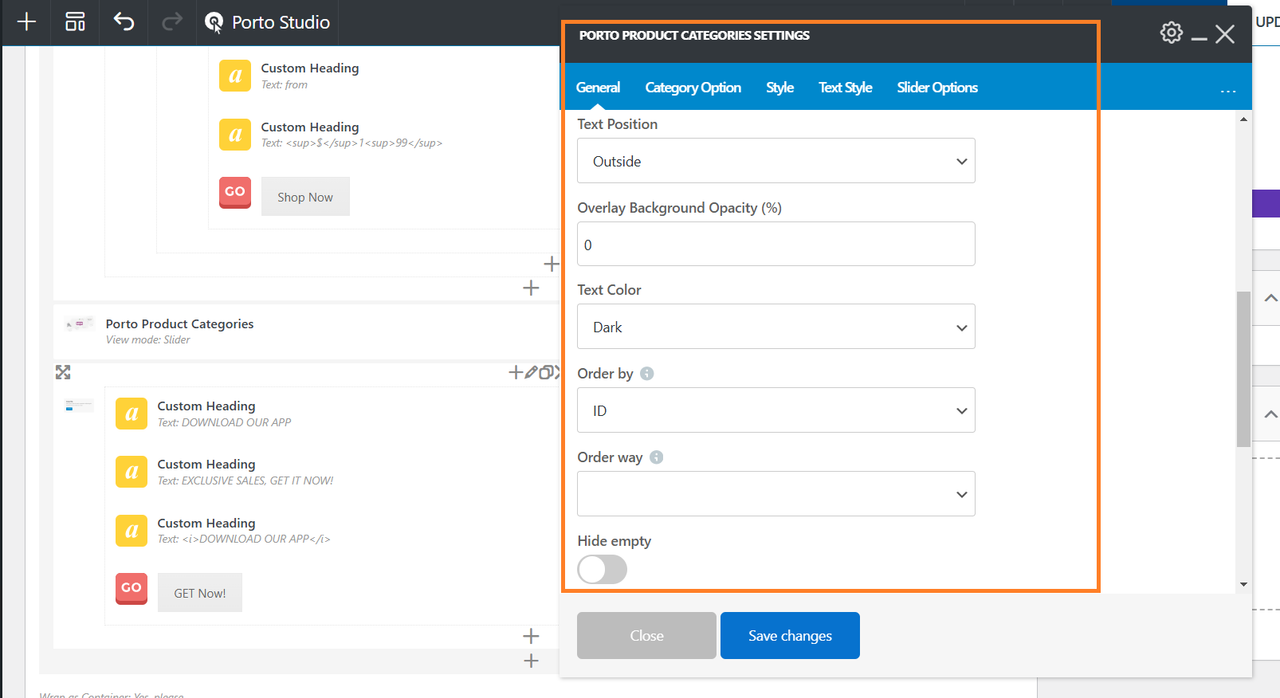
Task: Switch to the Style tab
Action: (780, 87)
